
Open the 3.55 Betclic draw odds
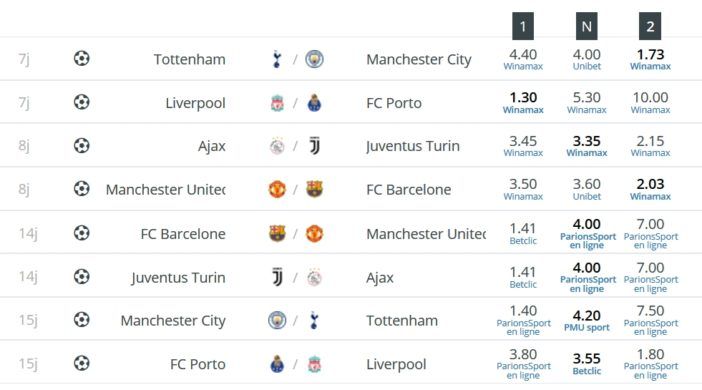586,364
